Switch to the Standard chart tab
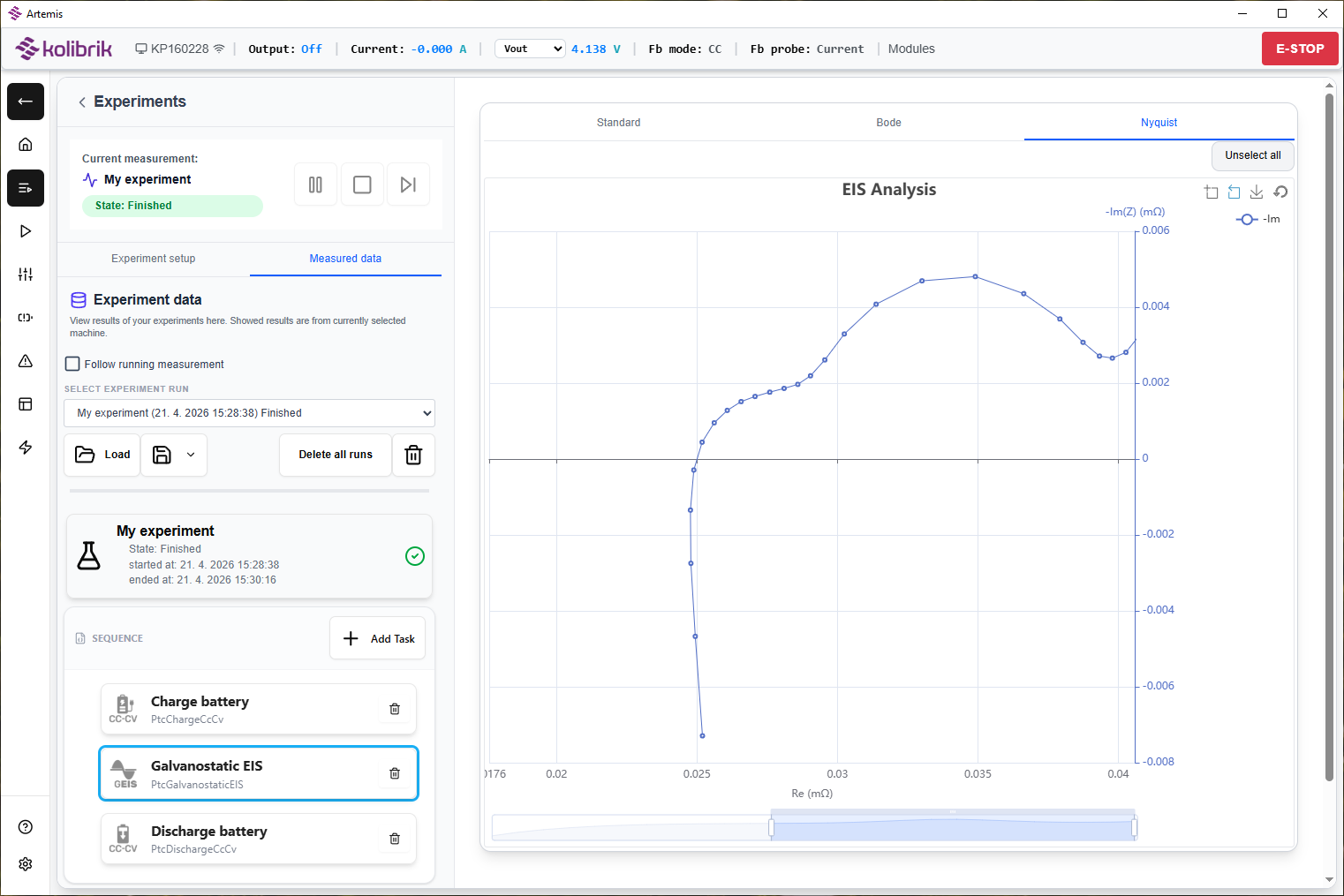Viewport: 1344px width, 896px height. (x=618, y=123)
